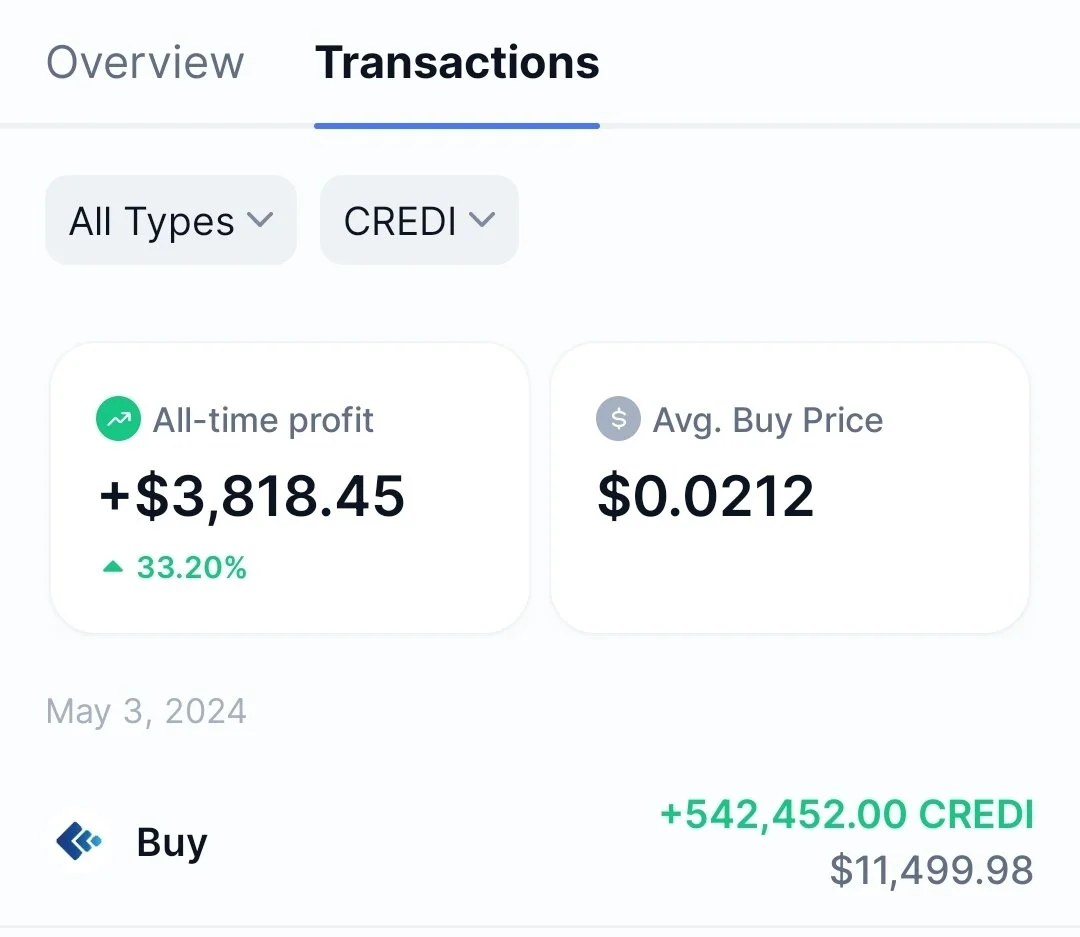Click the green up-triangle percentage indicator

(112, 567)
